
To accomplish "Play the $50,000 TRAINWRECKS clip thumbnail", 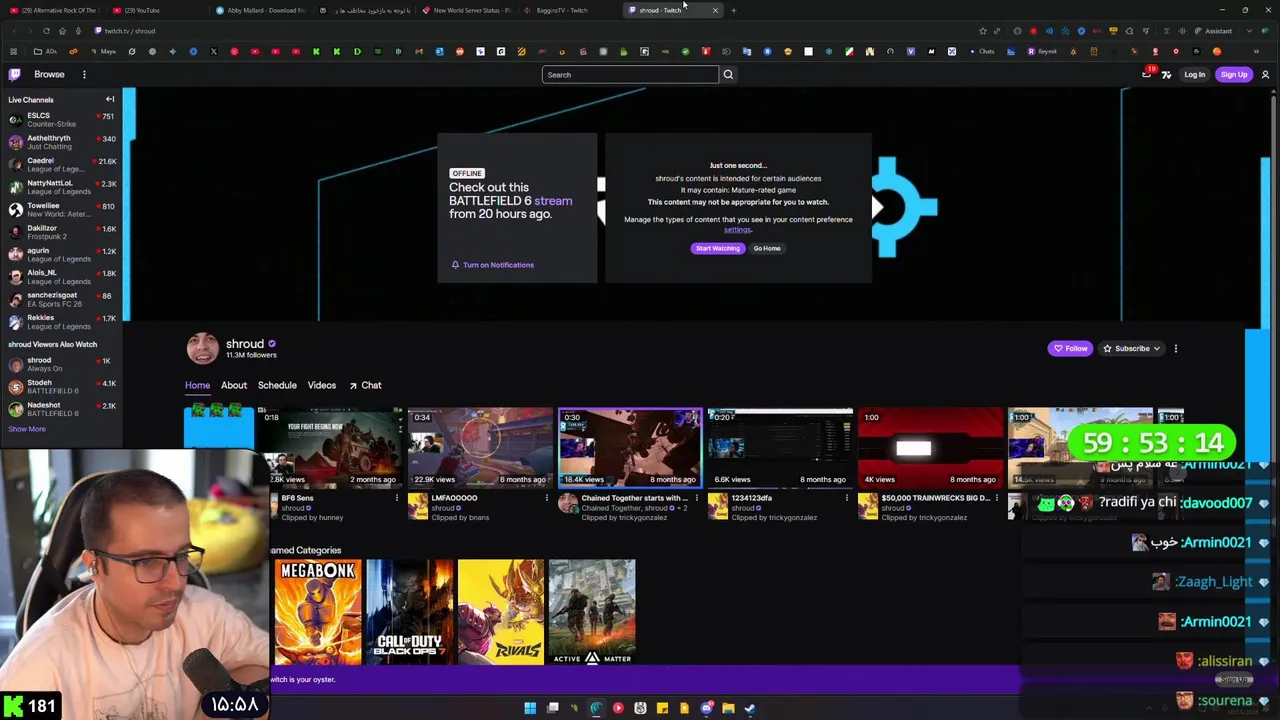I will point(930,447).
